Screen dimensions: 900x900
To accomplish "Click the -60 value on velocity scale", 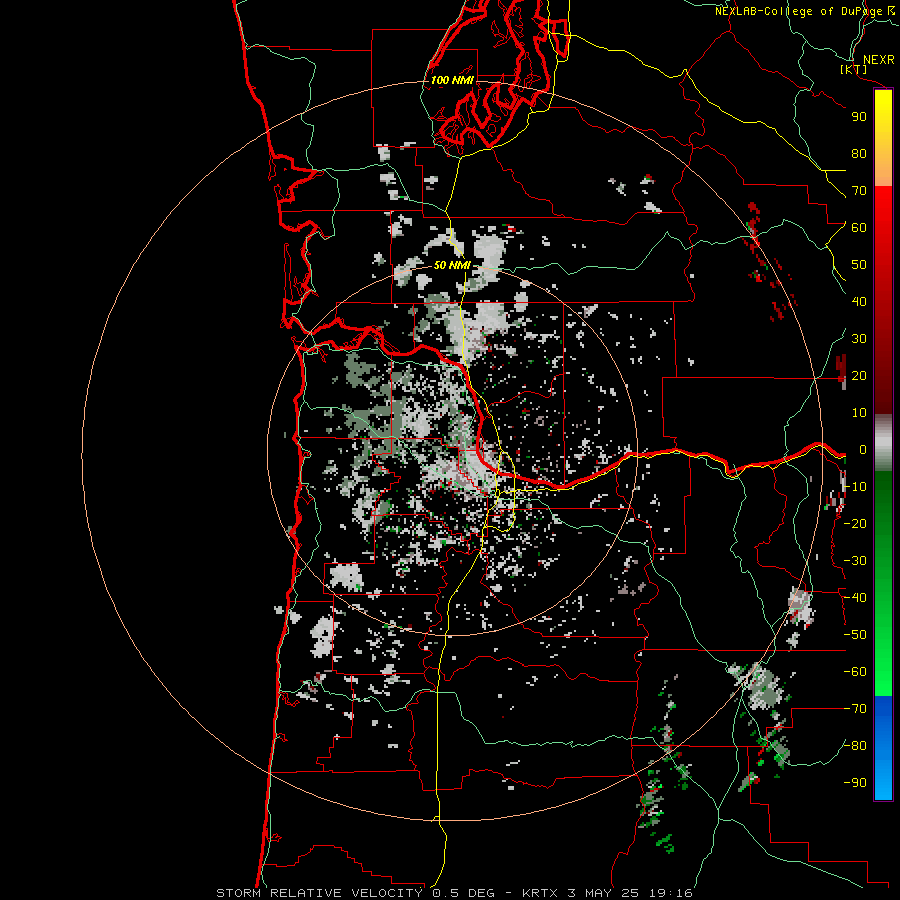I will (855, 672).
